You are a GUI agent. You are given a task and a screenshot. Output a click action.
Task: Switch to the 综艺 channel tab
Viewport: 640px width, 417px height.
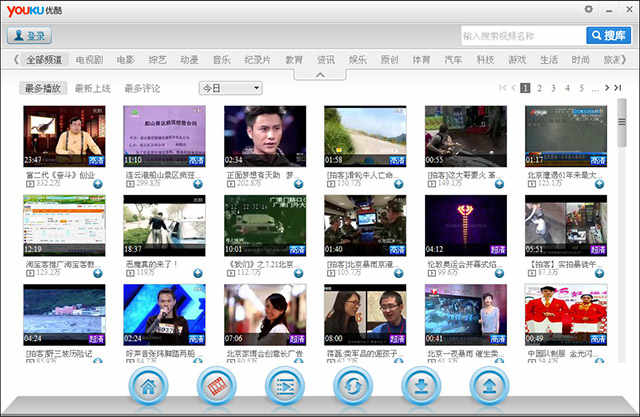[x=158, y=60]
